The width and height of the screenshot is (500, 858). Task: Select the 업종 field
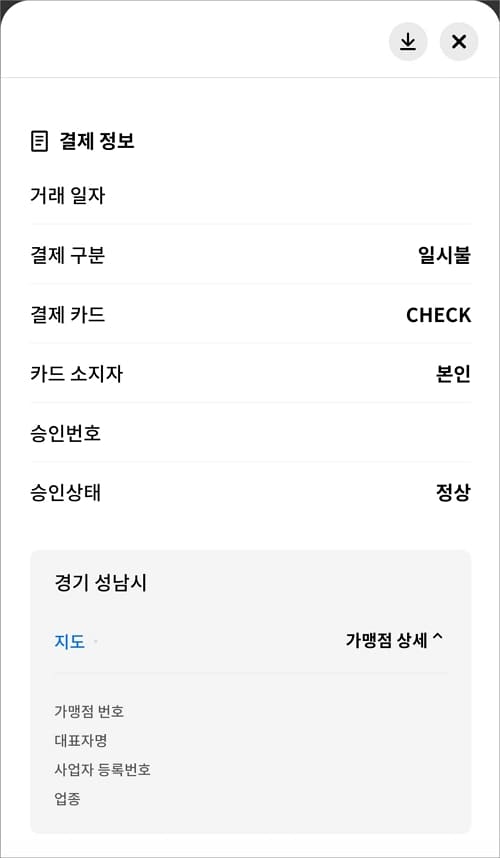coord(67,799)
